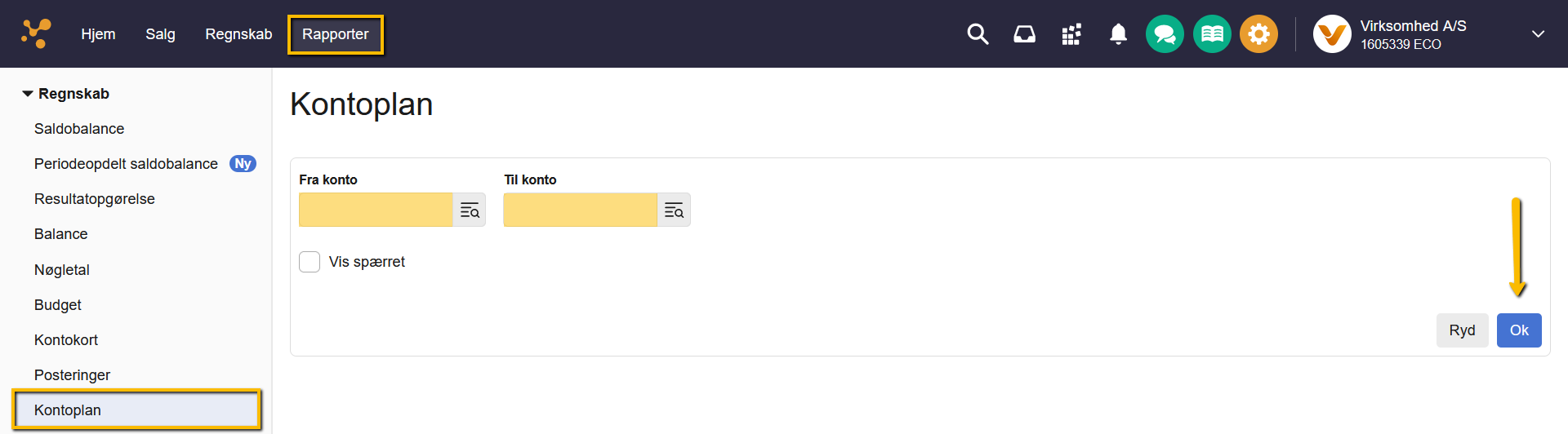Open the apps grid icon
Image resolution: width=1568 pixels, height=434 pixels.
coord(1071,34)
